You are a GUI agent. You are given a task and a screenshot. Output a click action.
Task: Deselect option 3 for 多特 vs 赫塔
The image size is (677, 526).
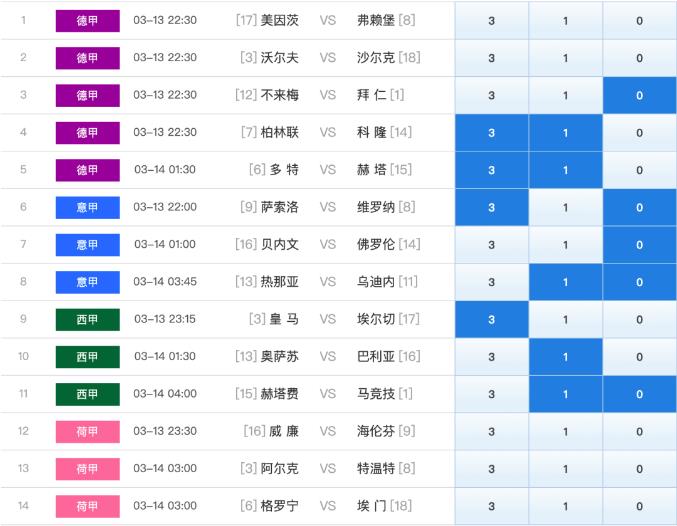click(x=492, y=170)
